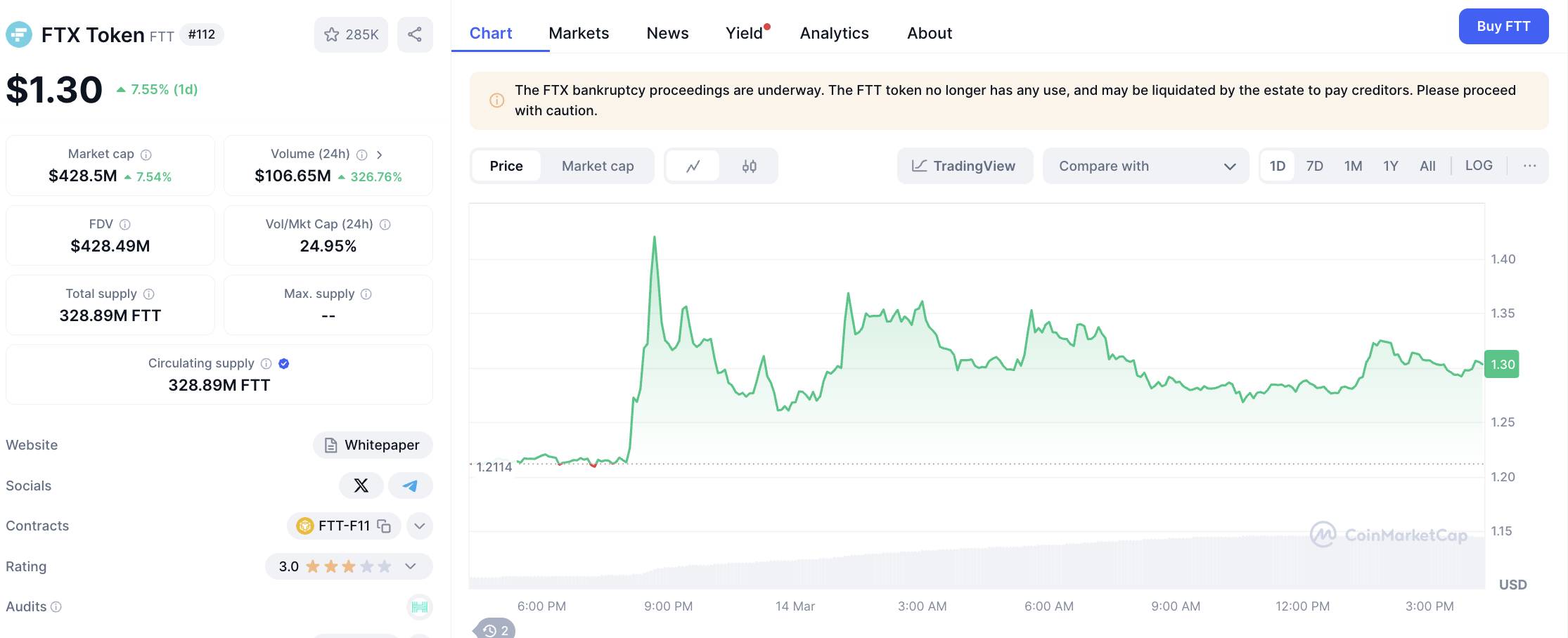Open the X (Twitter) social link
This screenshot has height=638, width=1568.
coord(361,486)
